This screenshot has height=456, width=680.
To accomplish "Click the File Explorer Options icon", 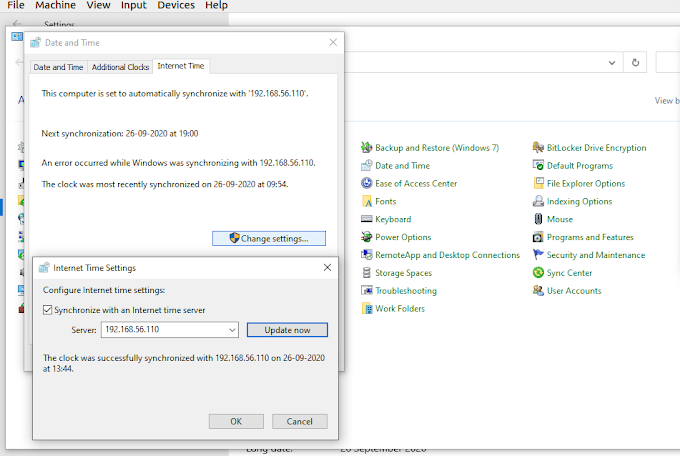I will [538, 183].
